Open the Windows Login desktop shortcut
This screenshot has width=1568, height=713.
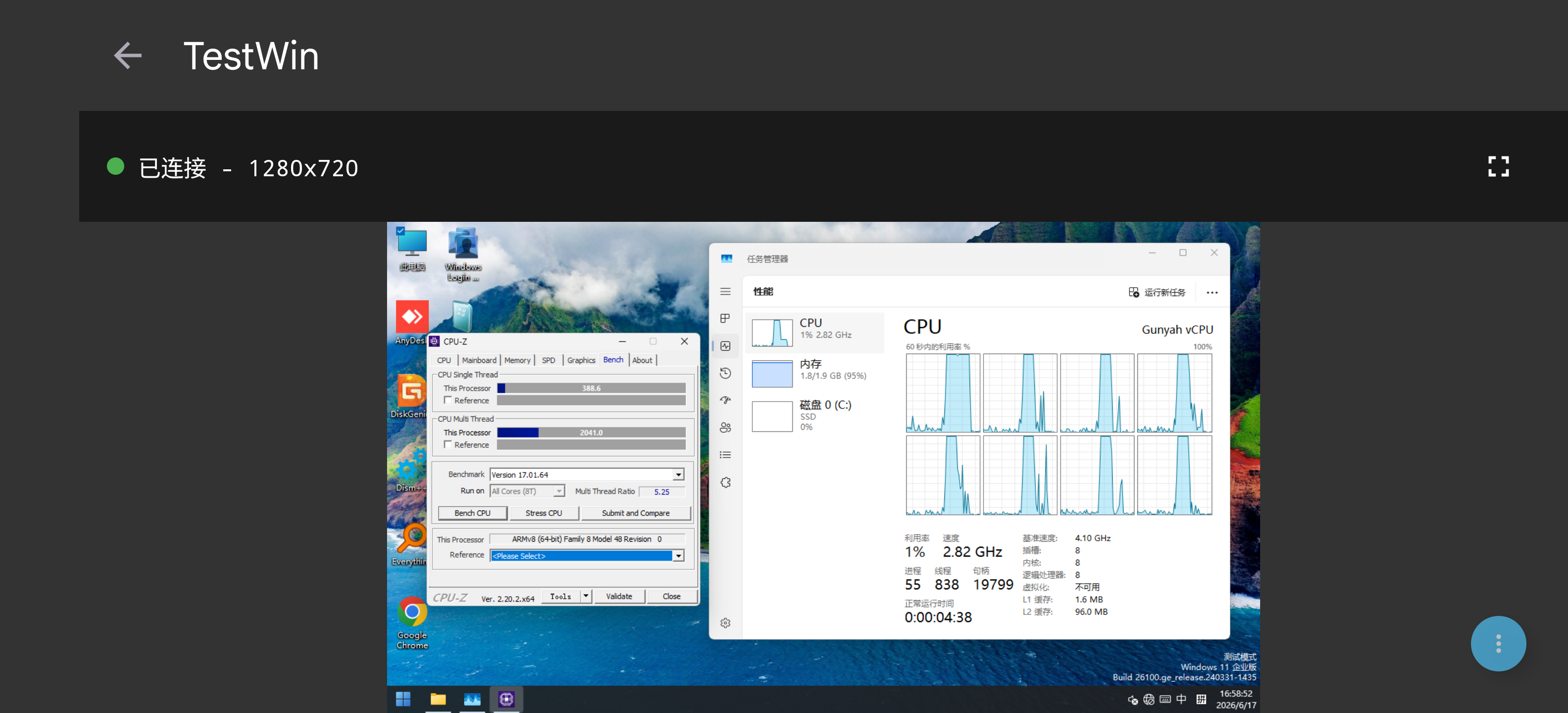point(463,255)
